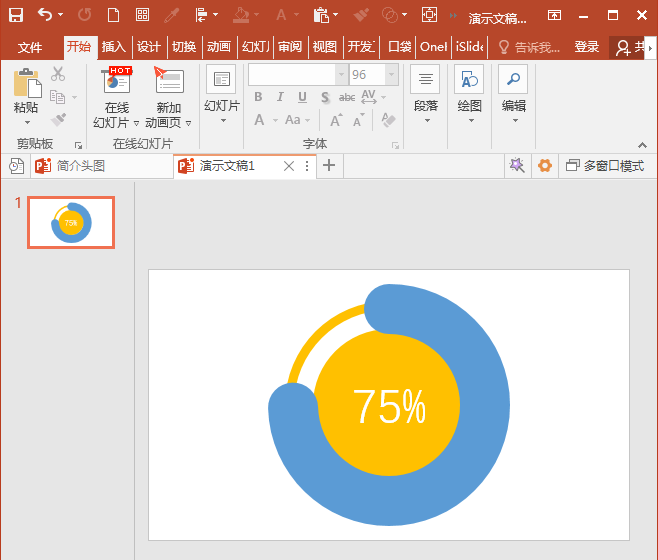Click the 告诉我 Tell me search box
Screen dimensions: 658x560
pos(529,47)
